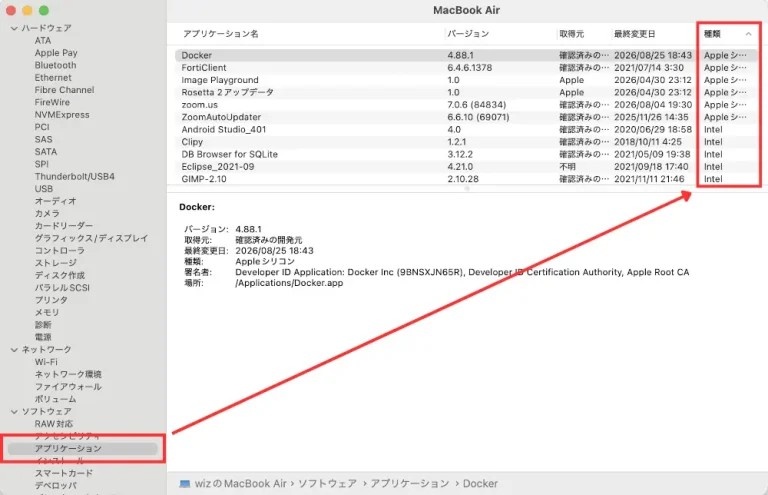
Task: Select ディスク作成 in the sidebar
Action: tap(59, 275)
